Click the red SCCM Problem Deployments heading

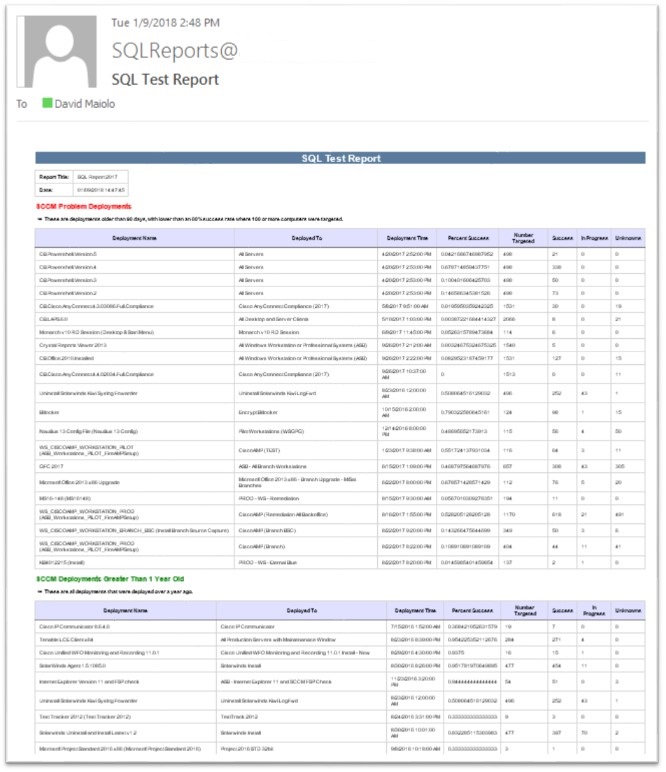tap(84, 206)
